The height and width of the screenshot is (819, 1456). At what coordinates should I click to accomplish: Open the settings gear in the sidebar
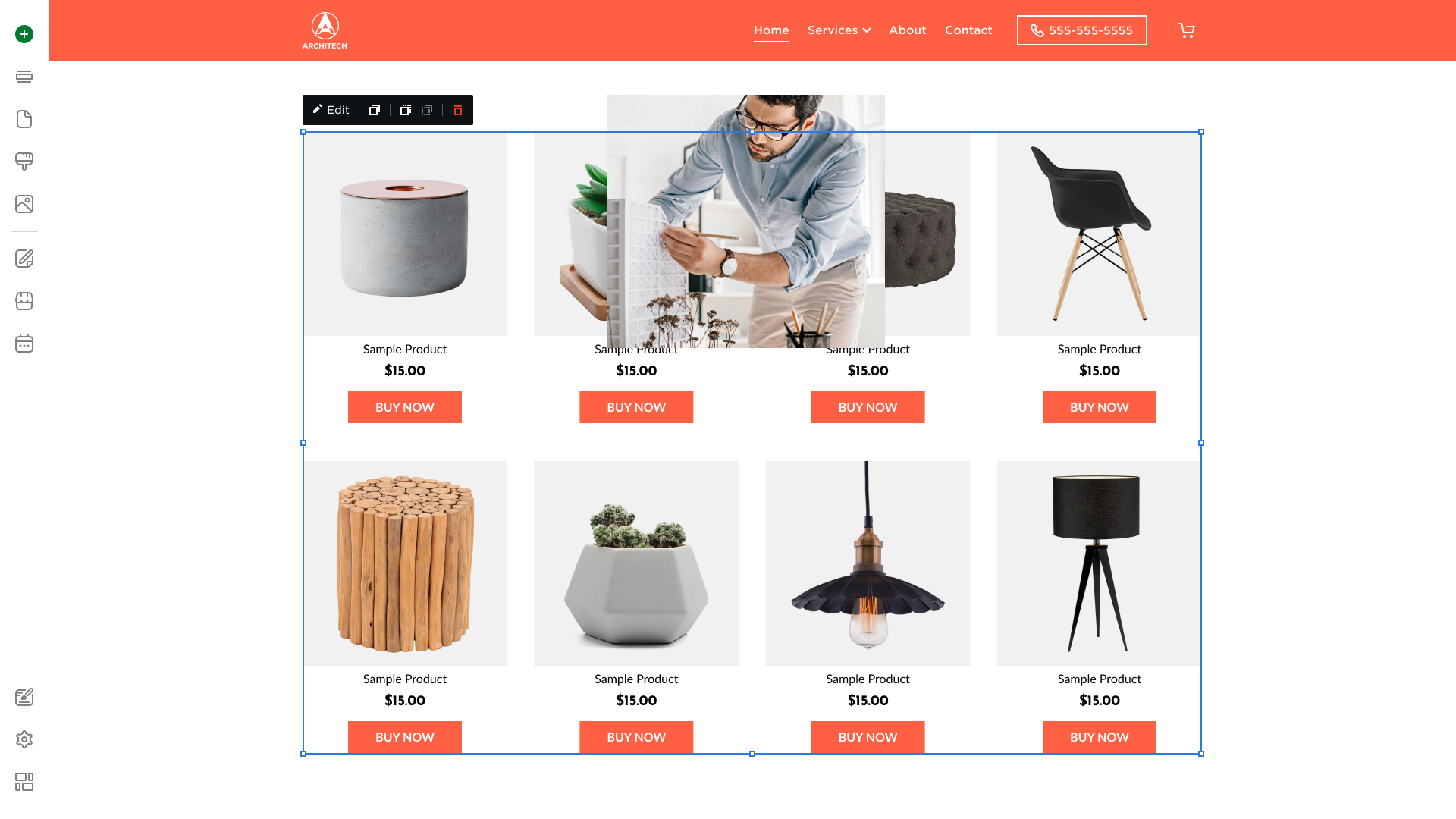tap(24, 739)
